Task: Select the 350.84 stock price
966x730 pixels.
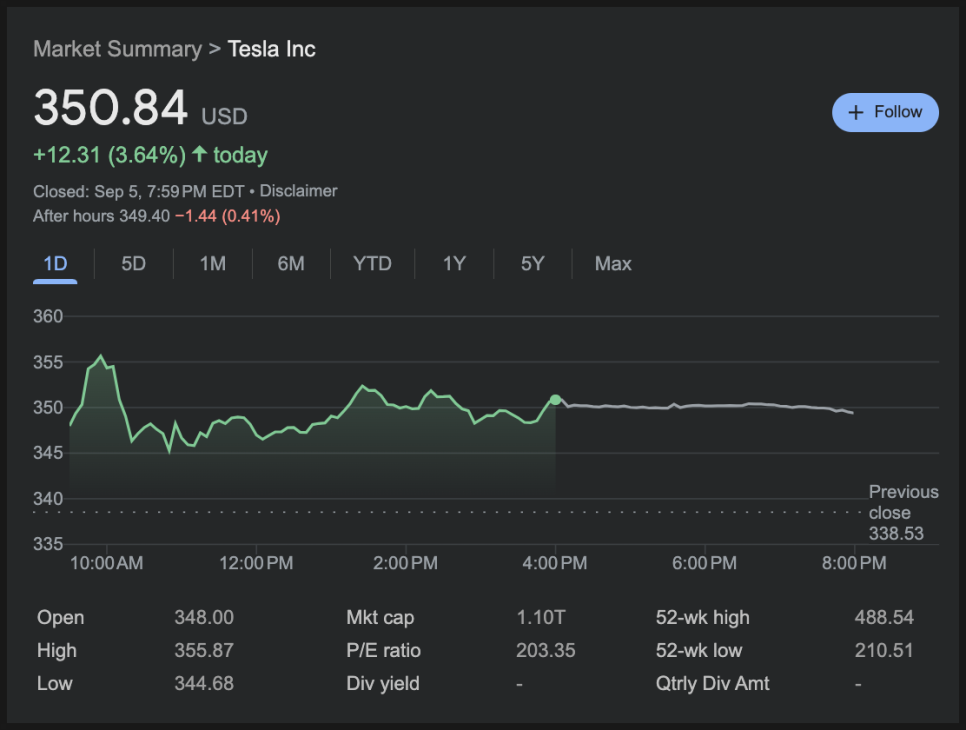Action: (x=110, y=108)
